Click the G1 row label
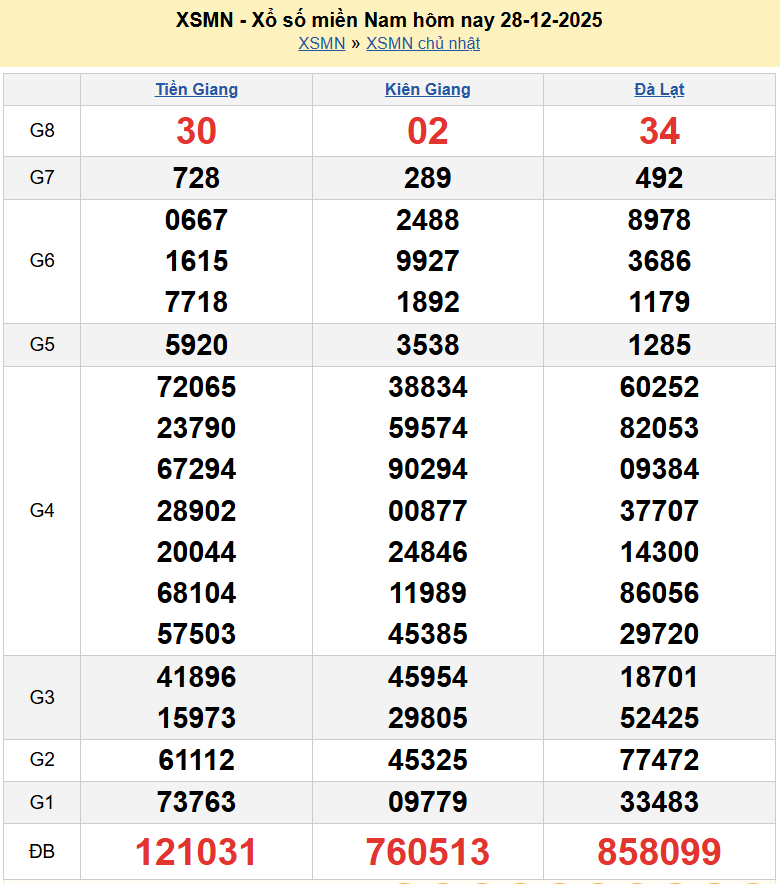This screenshot has height=884, width=780. tap(42, 802)
